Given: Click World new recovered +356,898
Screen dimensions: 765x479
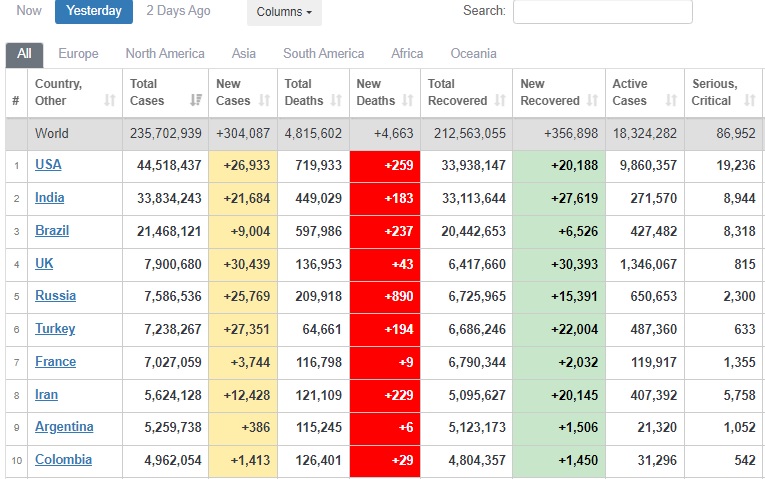Looking at the screenshot, I should [x=571, y=133].
